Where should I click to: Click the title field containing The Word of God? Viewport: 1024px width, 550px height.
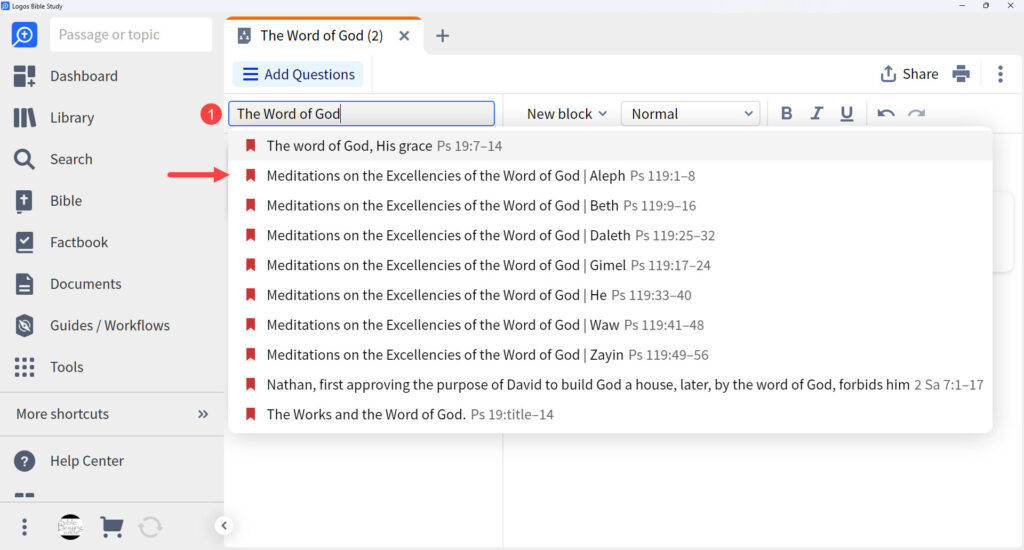click(361, 114)
